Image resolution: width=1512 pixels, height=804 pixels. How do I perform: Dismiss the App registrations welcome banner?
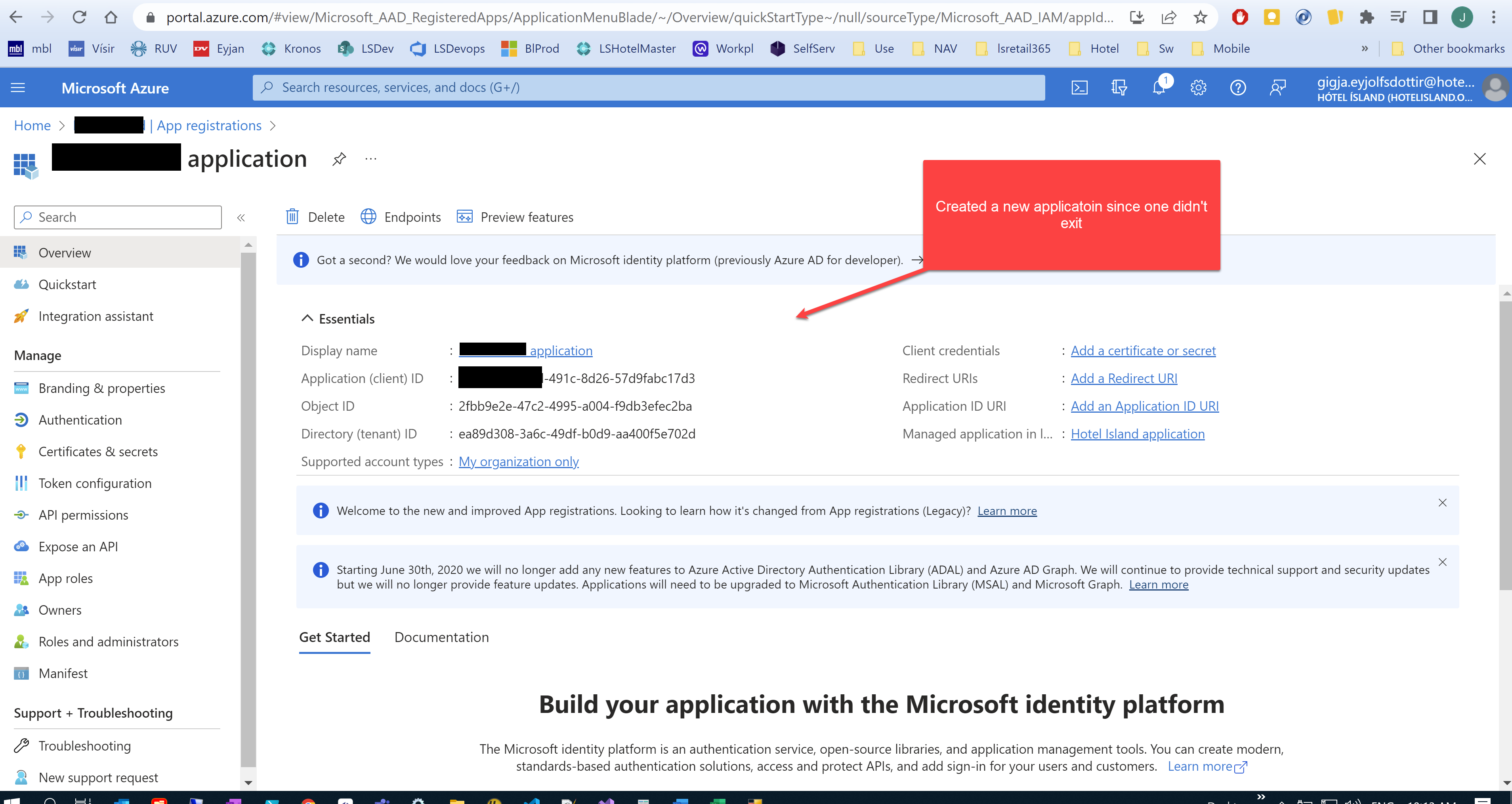[x=1442, y=503]
